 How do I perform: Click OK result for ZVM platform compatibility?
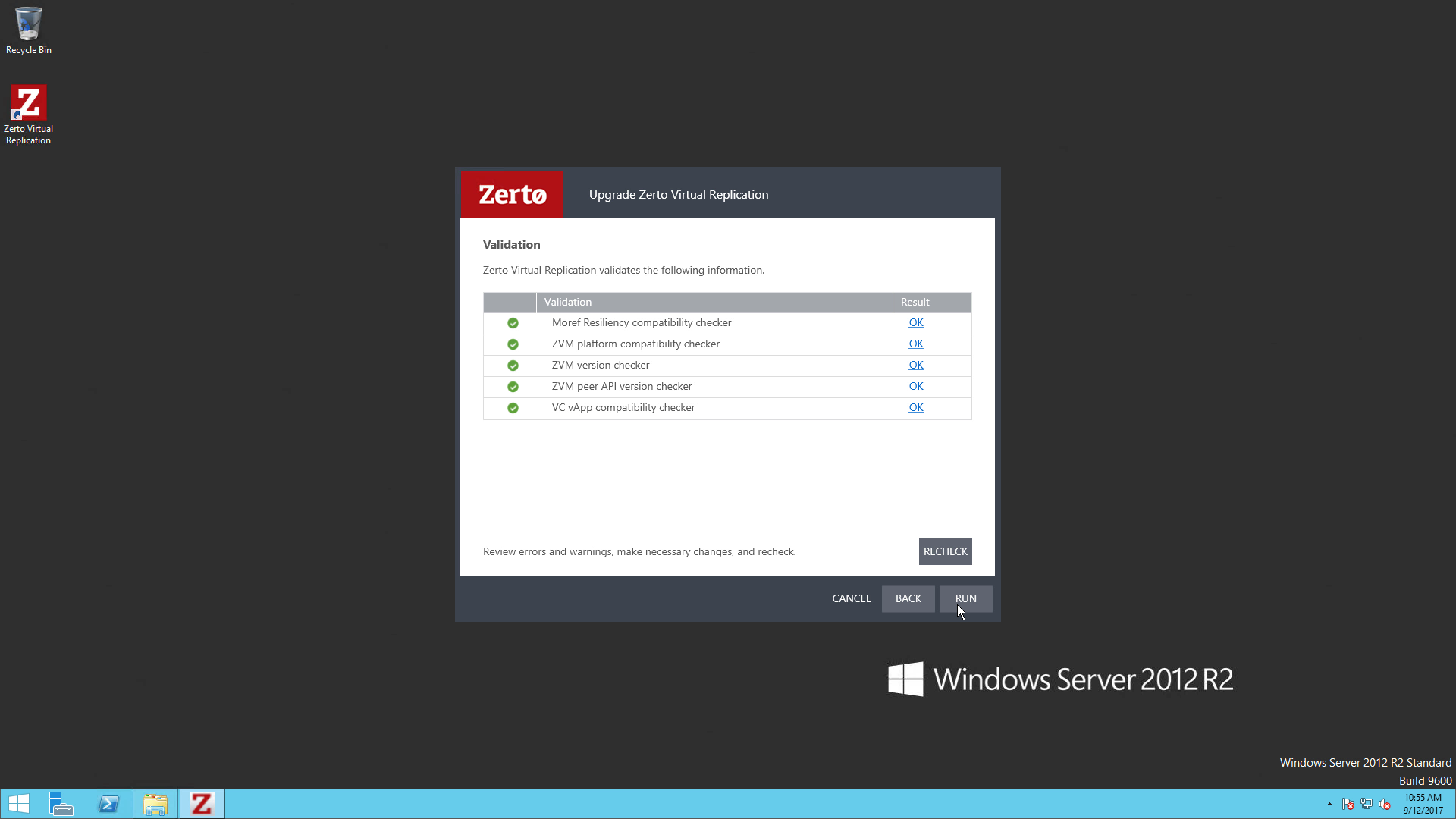pyautogui.click(x=916, y=344)
